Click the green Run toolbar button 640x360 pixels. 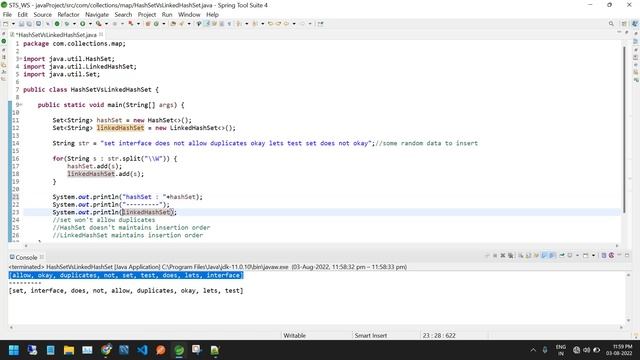click(82, 24)
